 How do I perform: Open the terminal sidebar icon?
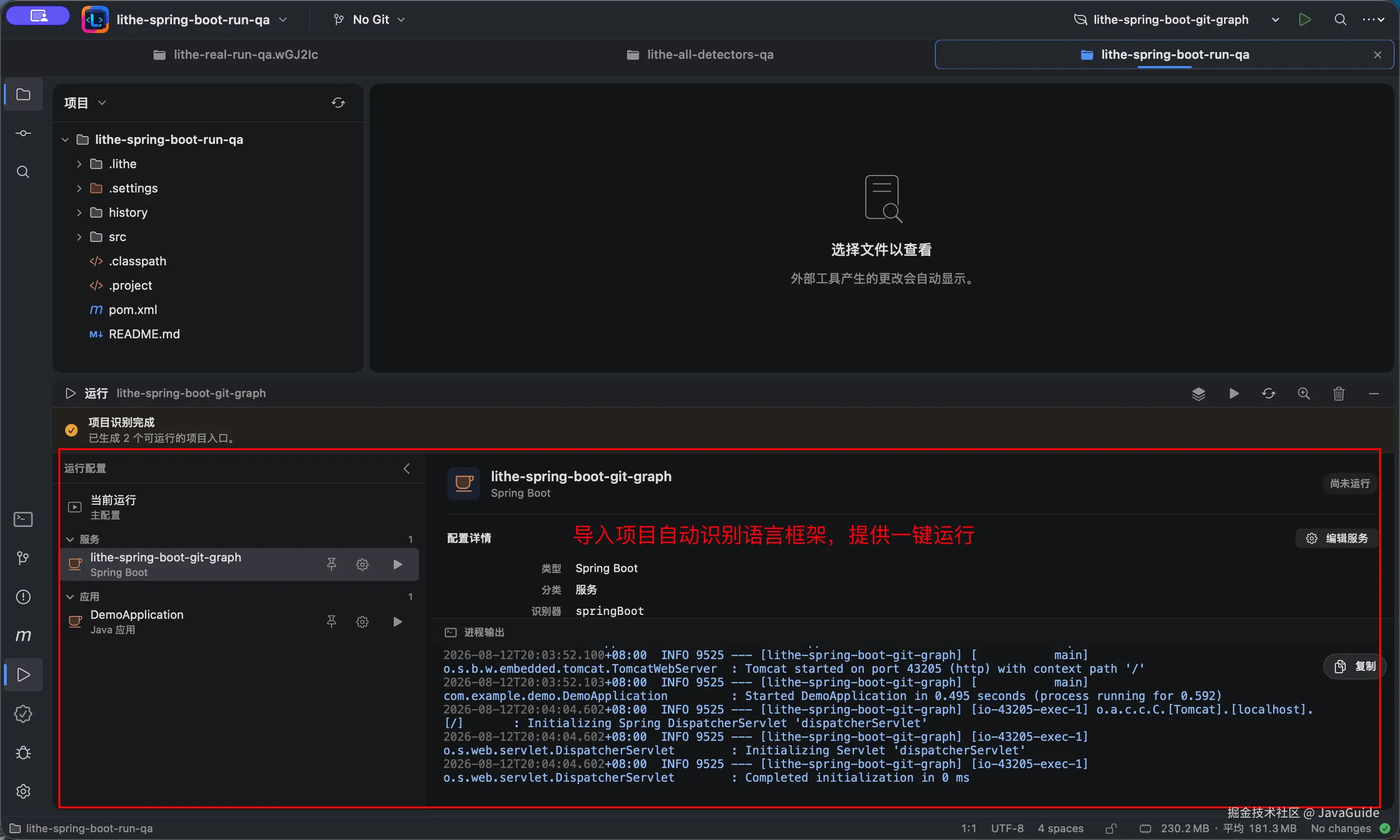[23, 519]
